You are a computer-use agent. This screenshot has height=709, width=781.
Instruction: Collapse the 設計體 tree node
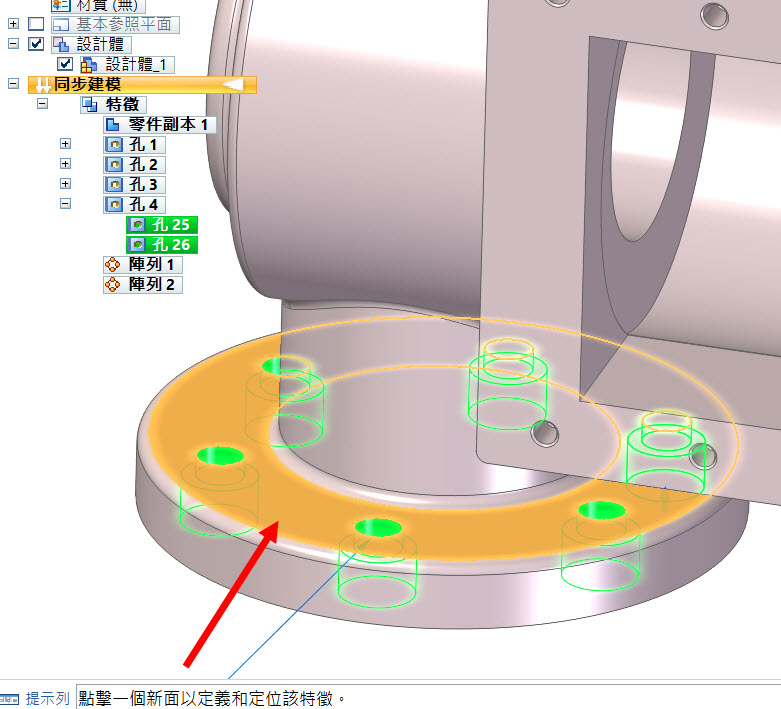point(13,44)
